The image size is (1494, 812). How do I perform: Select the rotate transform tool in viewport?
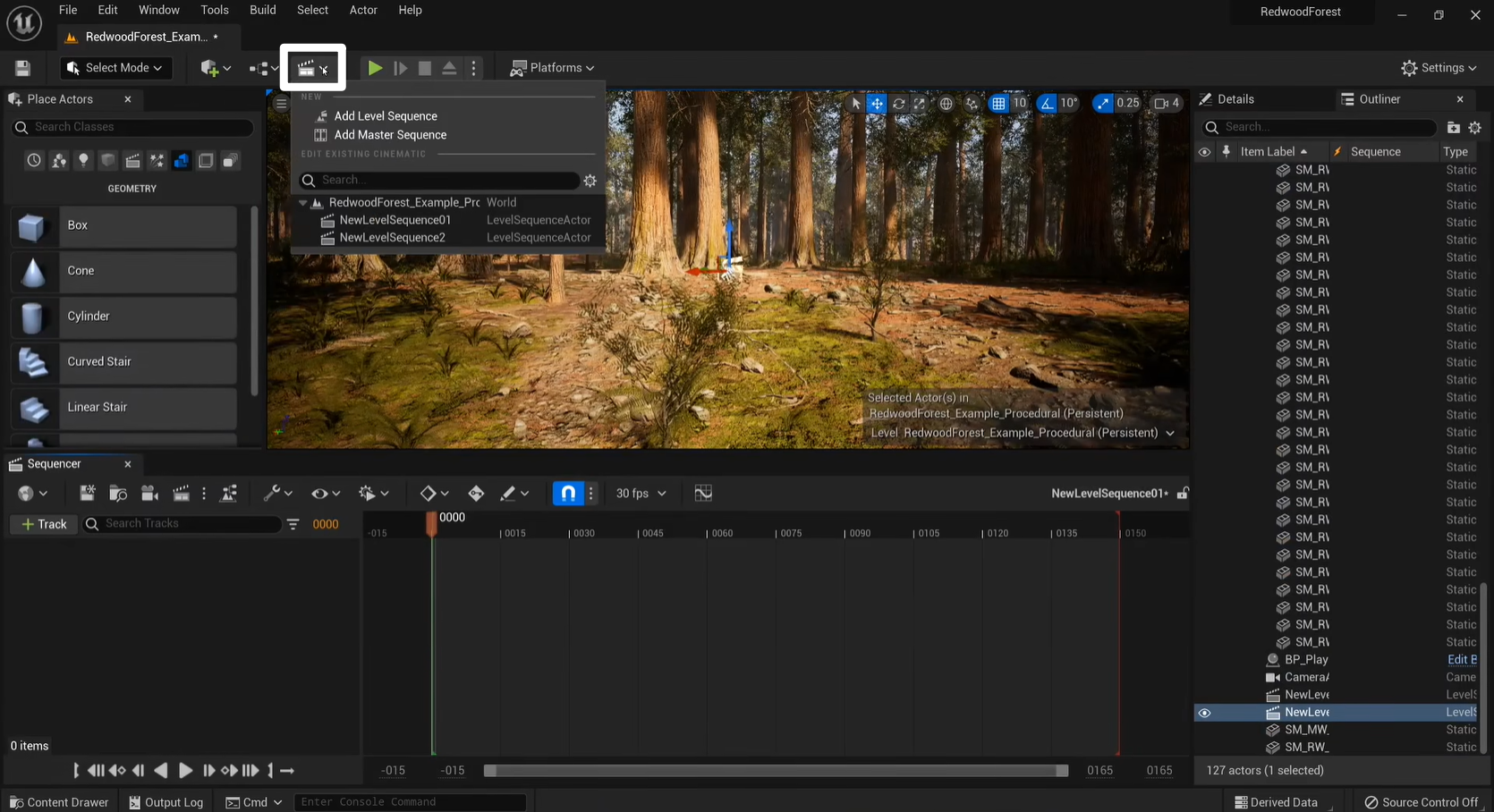pyautogui.click(x=898, y=104)
